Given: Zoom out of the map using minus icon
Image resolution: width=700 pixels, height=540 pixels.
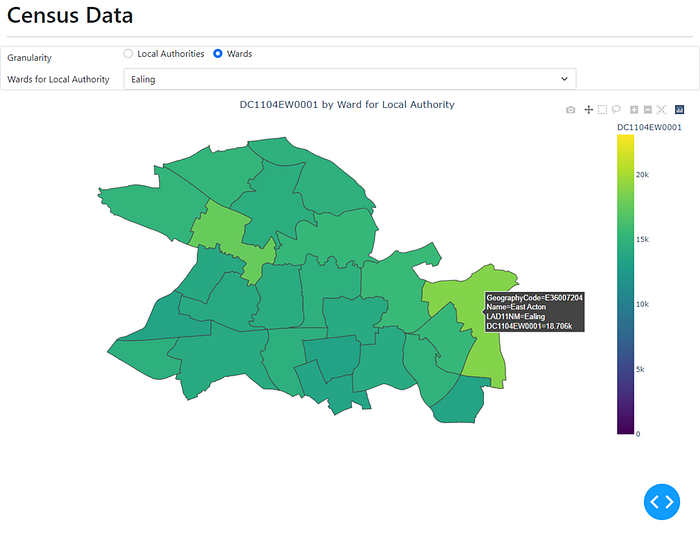Looking at the screenshot, I should click(648, 110).
